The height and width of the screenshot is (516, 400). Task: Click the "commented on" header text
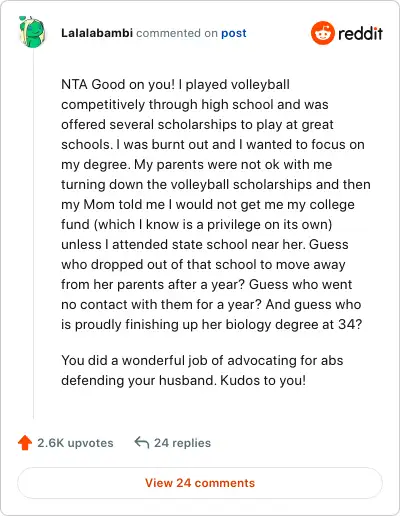pos(177,33)
